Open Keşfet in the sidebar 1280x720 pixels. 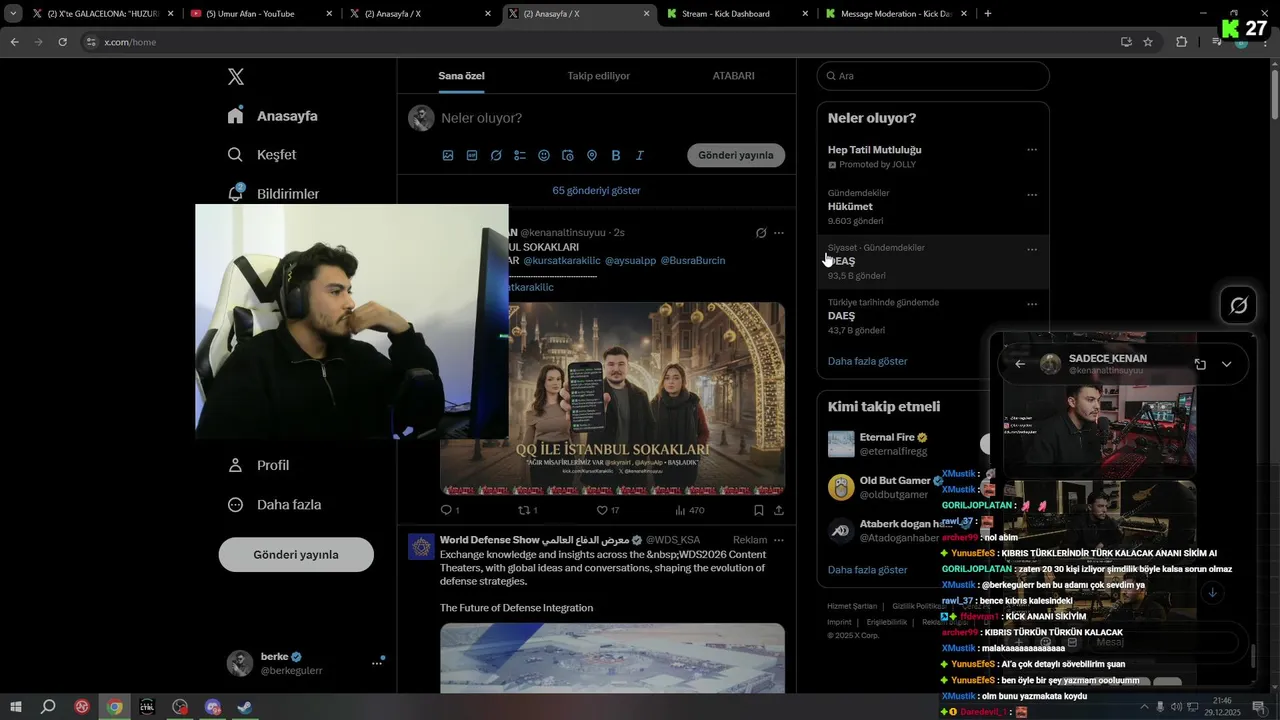click(262, 155)
